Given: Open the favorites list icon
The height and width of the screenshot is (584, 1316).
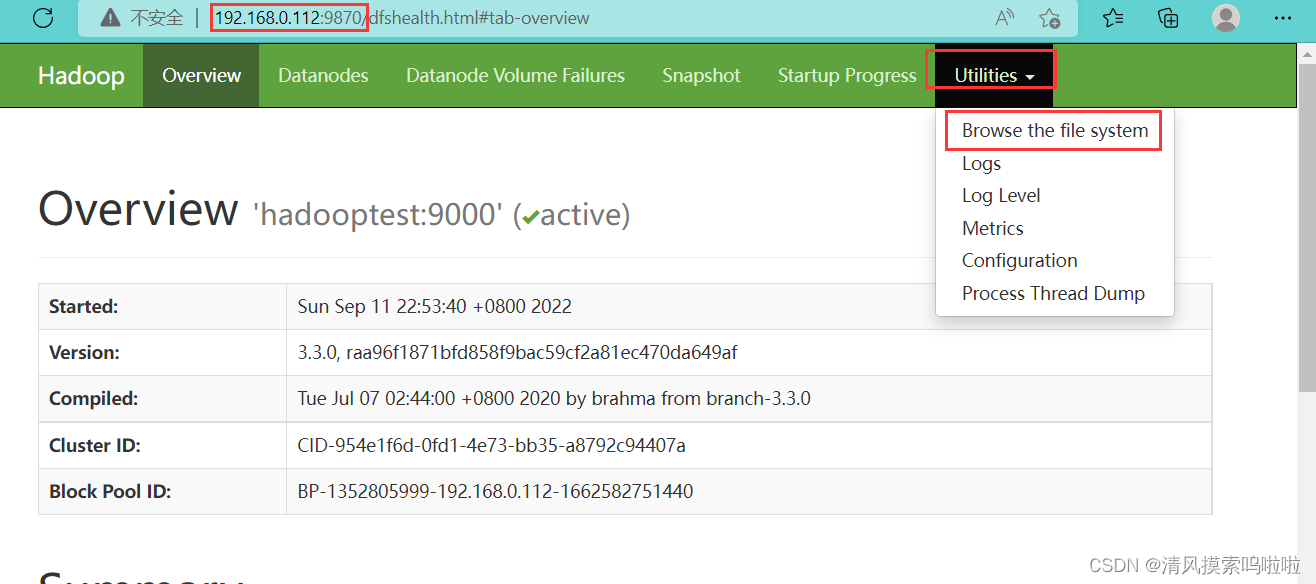Looking at the screenshot, I should click(1113, 18).
